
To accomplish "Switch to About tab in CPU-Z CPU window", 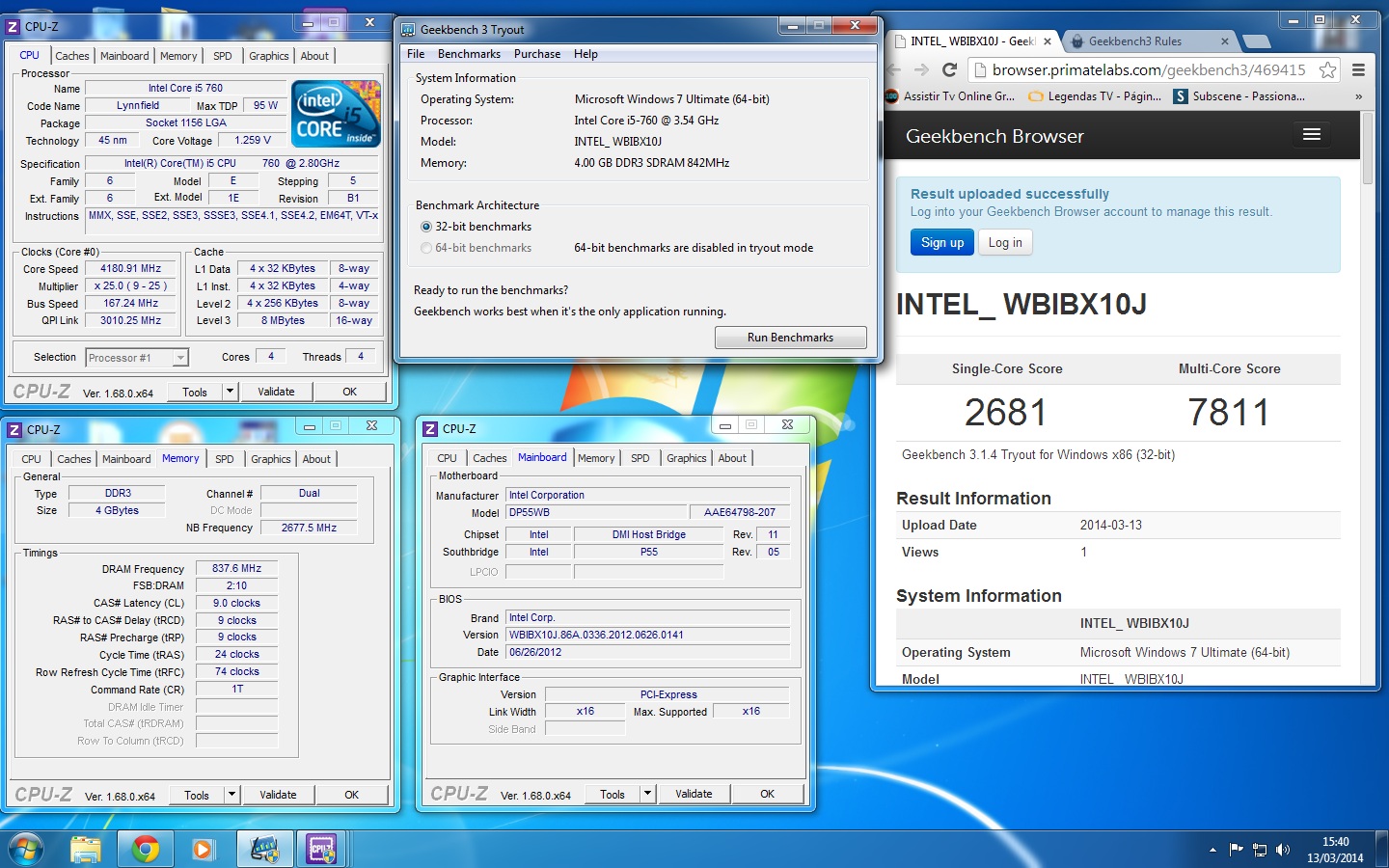I will tap(314, 56).
